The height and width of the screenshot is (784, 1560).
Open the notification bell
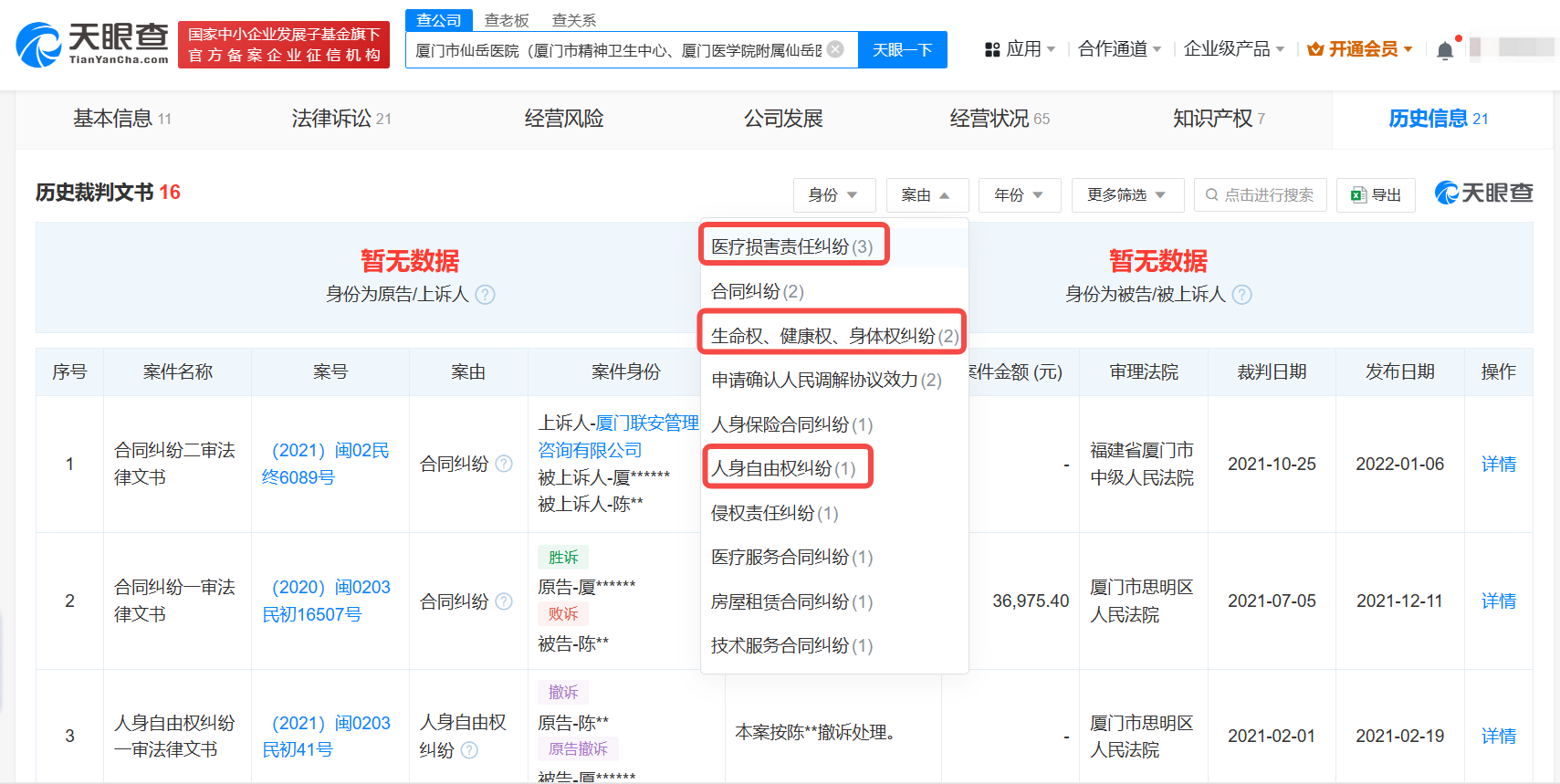1445,50
